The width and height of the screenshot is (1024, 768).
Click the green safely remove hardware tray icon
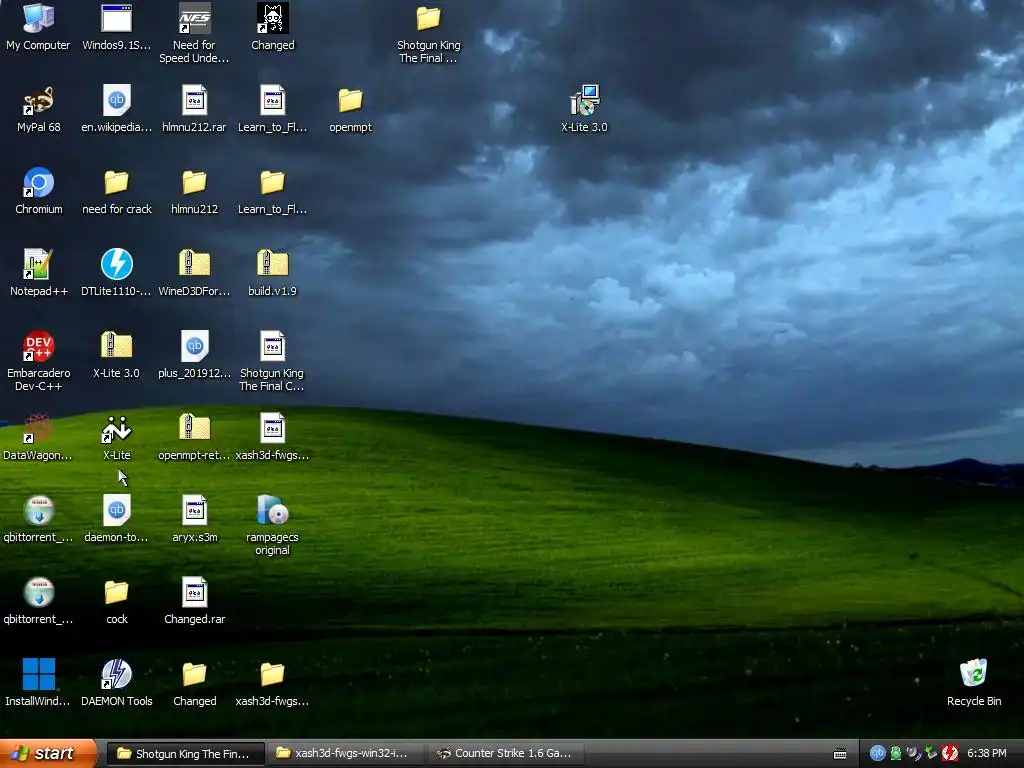[931, 753]
